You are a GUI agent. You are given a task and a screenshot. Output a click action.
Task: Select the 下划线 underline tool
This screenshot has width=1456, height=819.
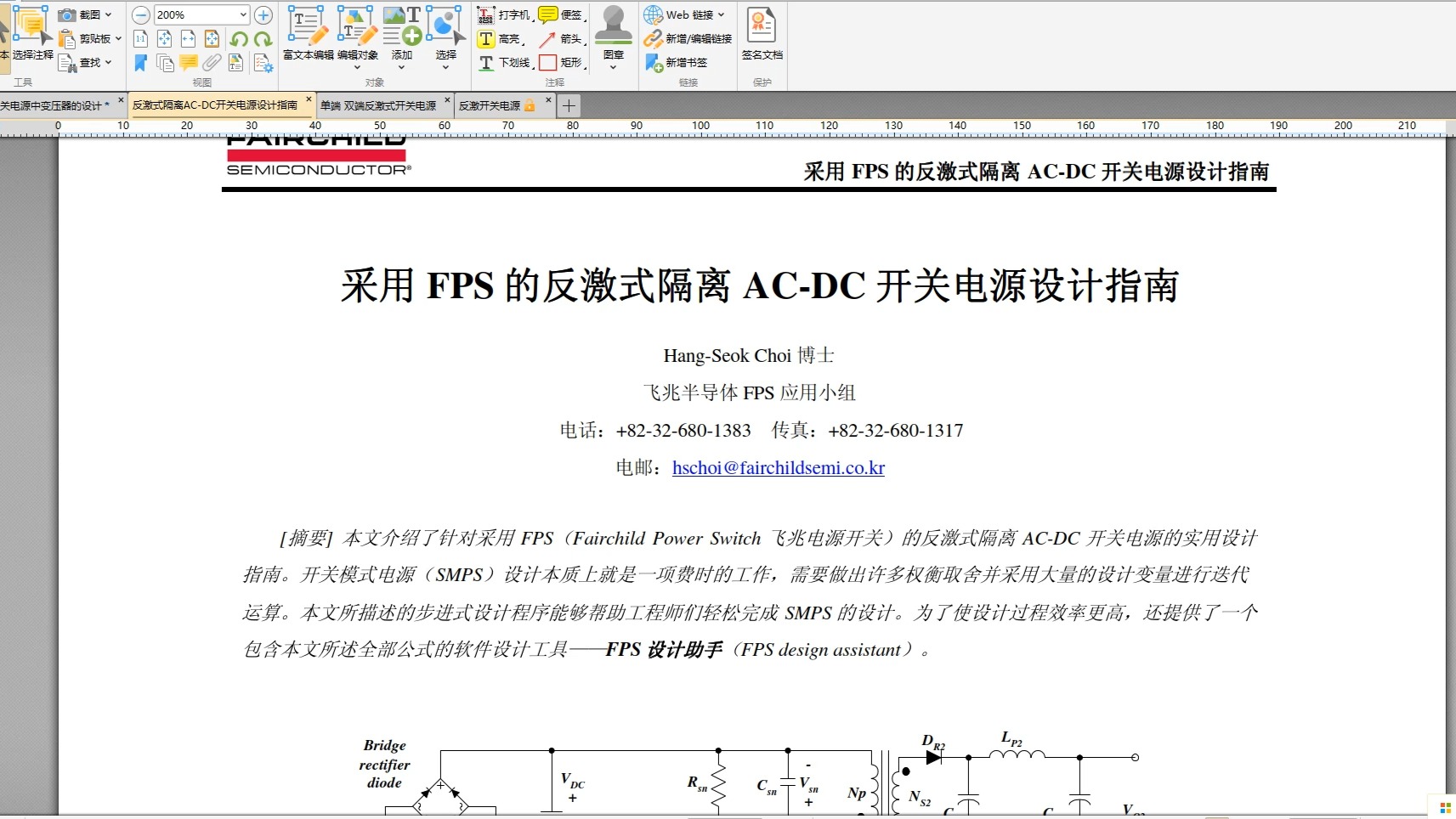(504, 62)
